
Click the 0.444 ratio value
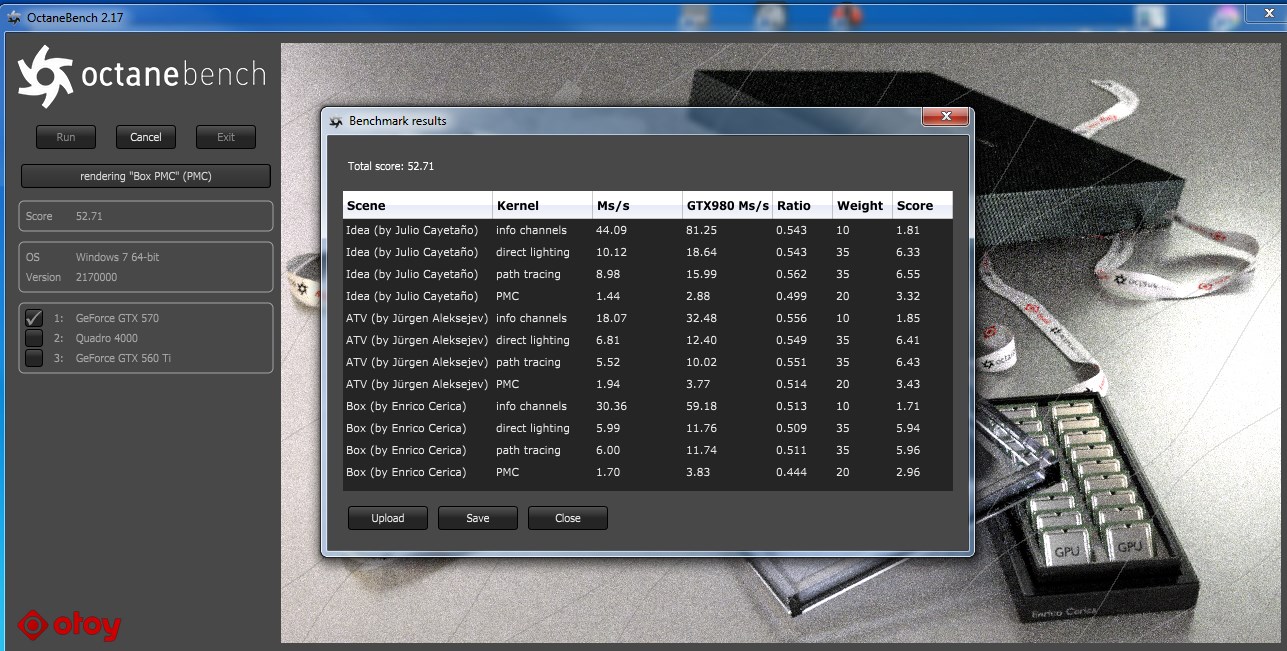point(792,472)
